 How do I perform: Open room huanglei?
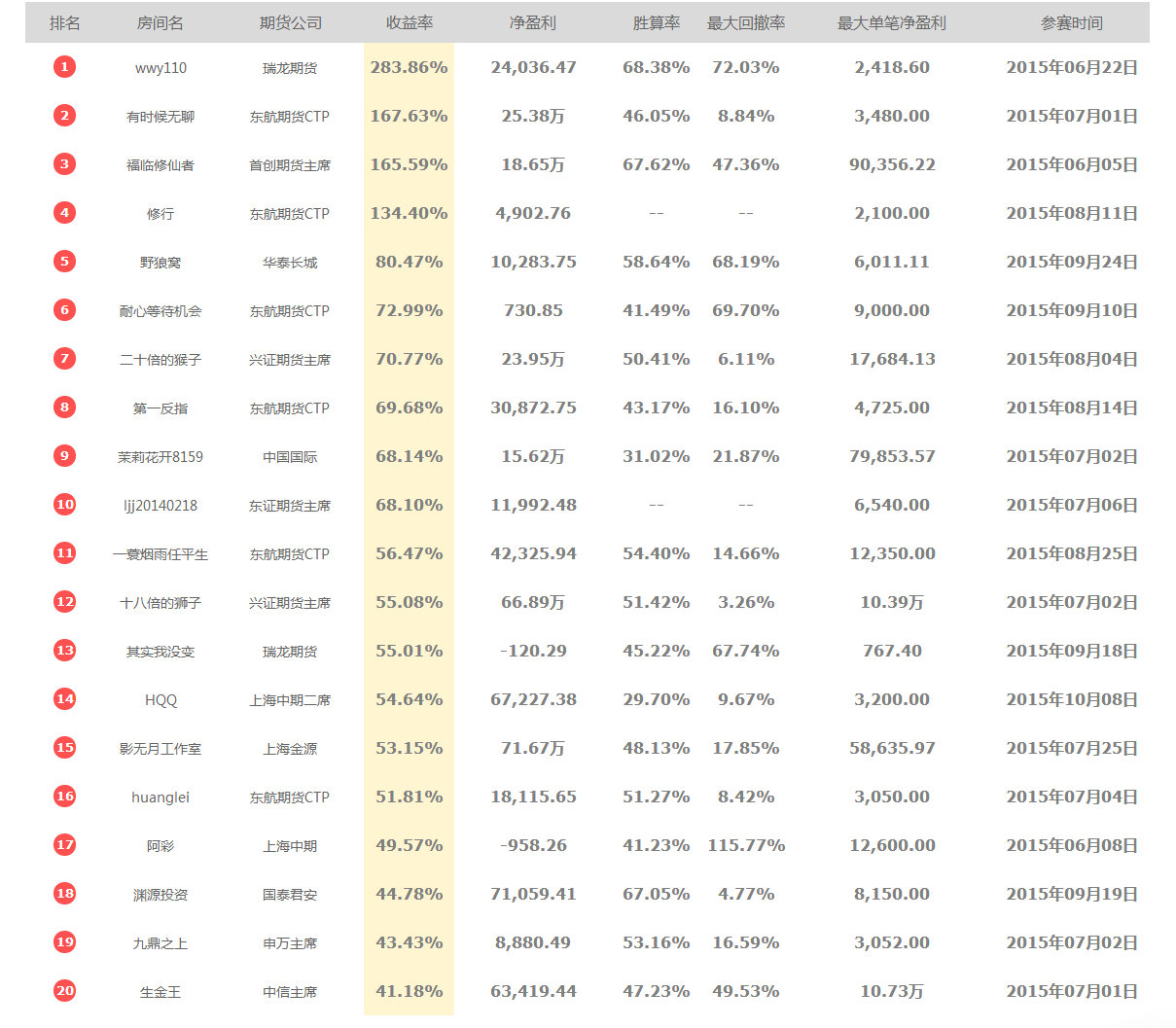click(160, 798)
